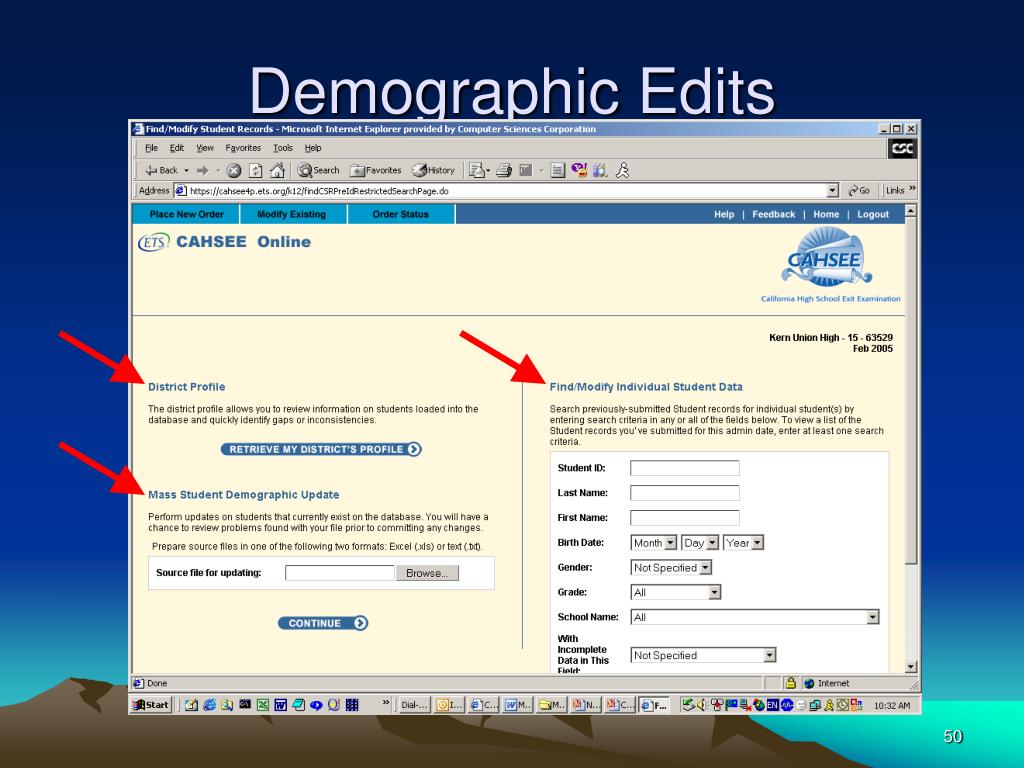Open the Edit menu
Viewport: 1024px width, 768px height.
pyautogui.click(x=177, y=148)
